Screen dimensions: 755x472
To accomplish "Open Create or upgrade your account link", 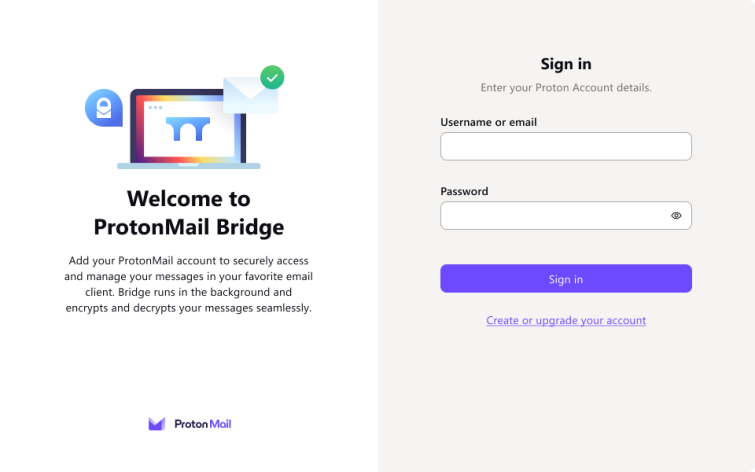I will click(x=566, y=320).
